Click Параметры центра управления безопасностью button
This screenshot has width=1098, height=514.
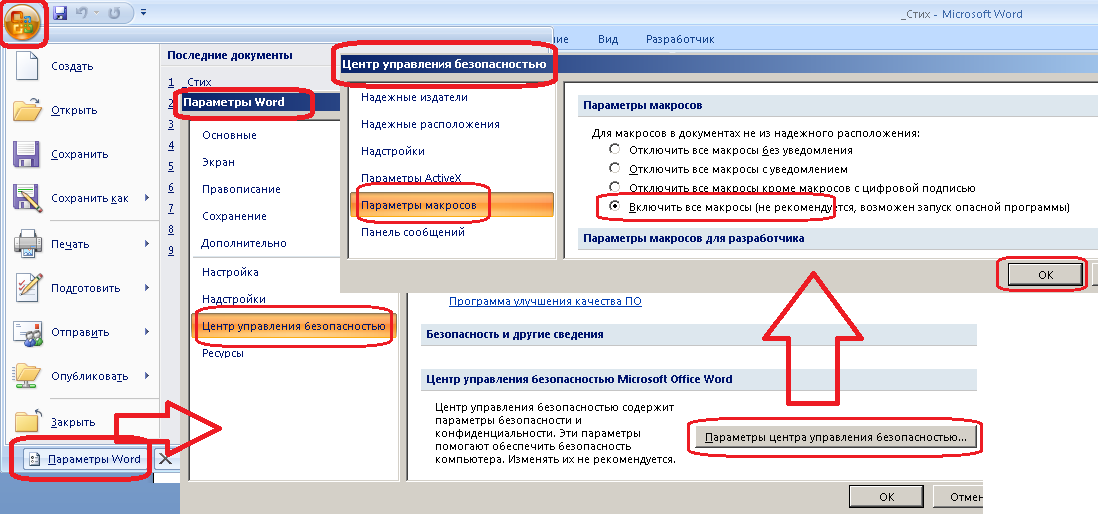pos(835,438)
